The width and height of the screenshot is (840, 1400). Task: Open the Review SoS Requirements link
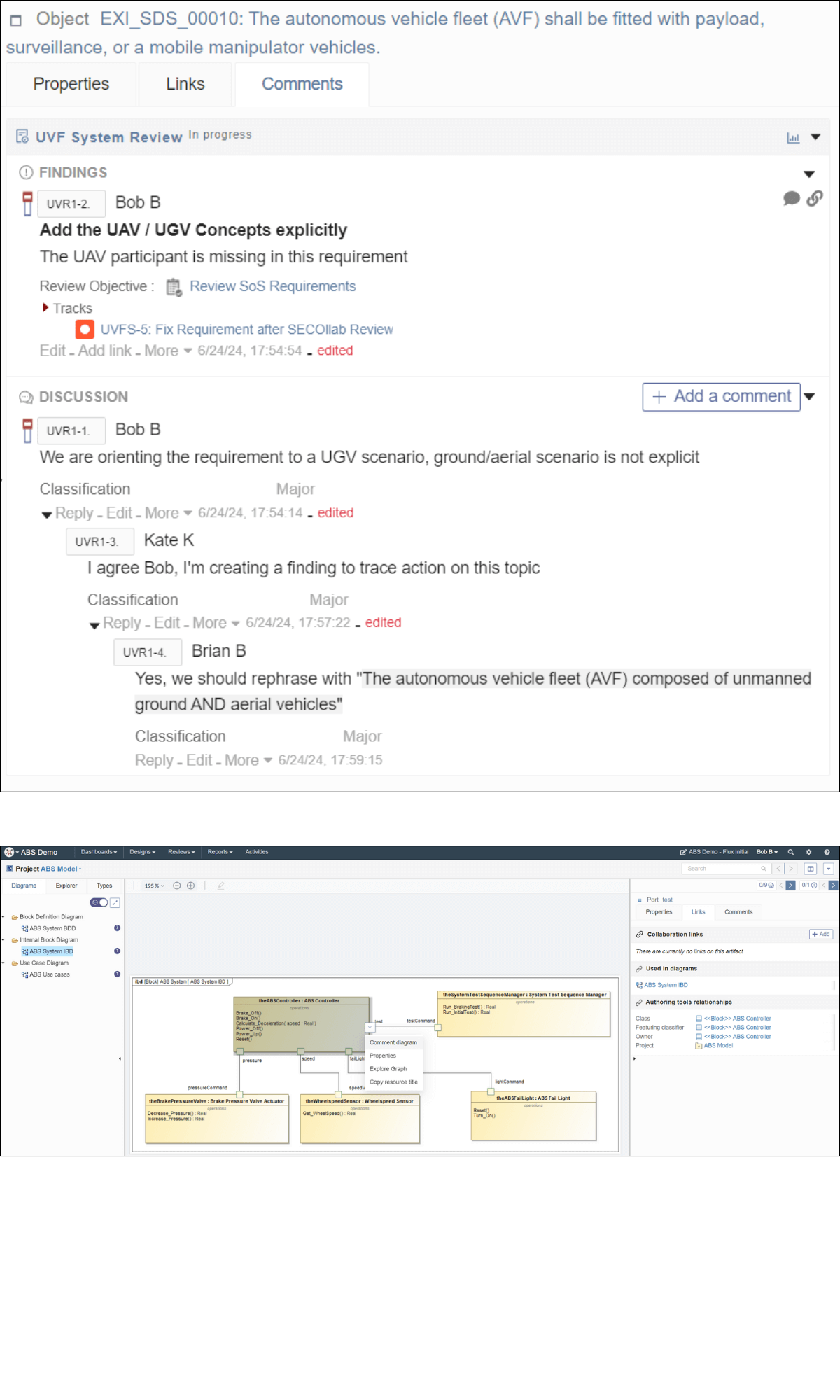point(273,286)
